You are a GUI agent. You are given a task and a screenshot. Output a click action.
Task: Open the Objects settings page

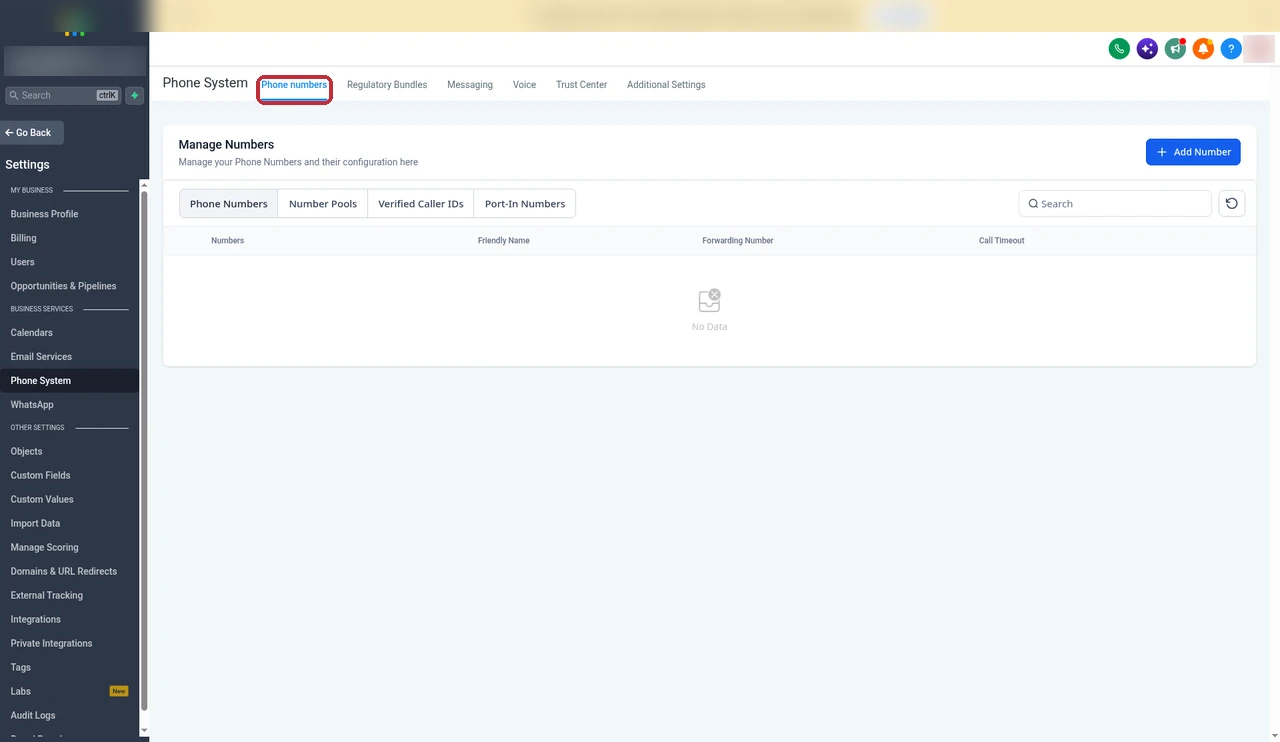coord(26,452)
